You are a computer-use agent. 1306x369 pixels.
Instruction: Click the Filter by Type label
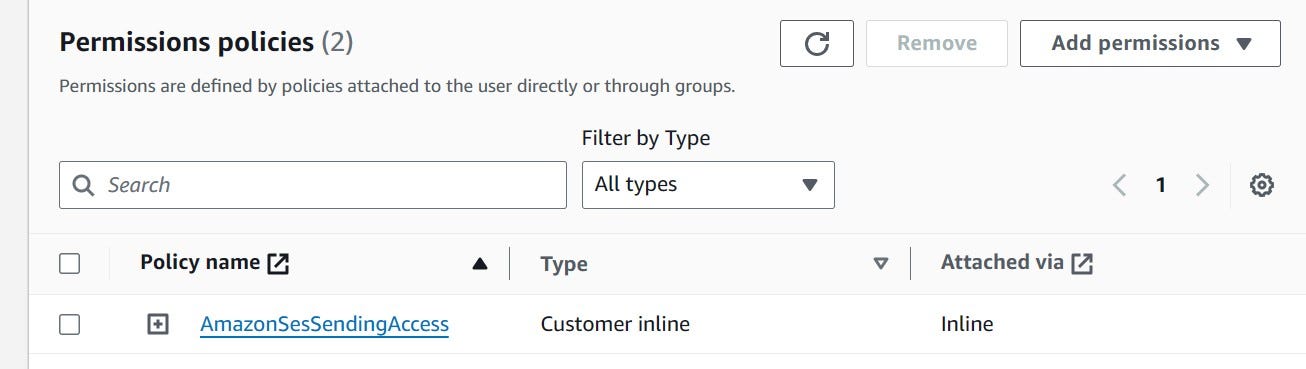pos(646,138)
